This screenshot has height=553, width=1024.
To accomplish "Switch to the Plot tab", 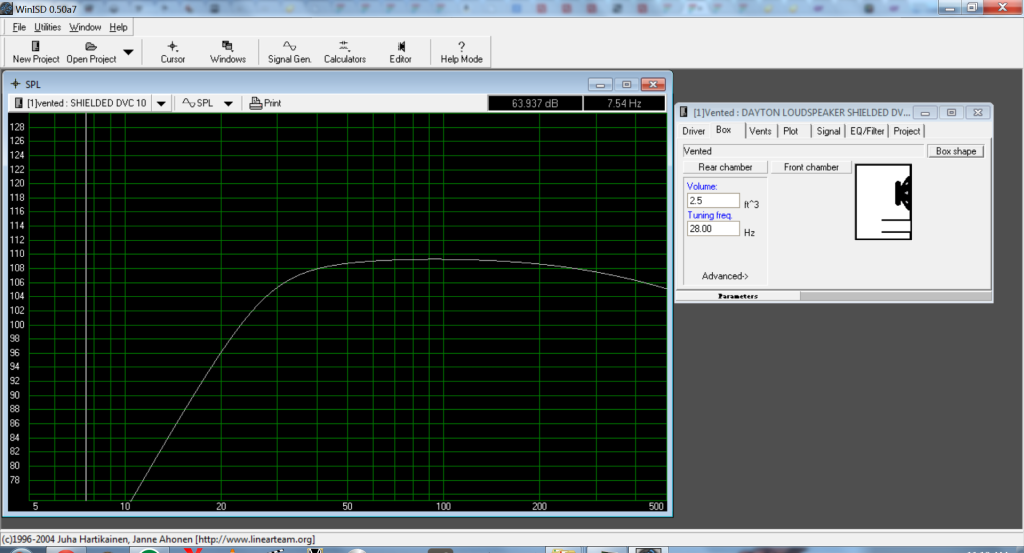I will (791, 131).
